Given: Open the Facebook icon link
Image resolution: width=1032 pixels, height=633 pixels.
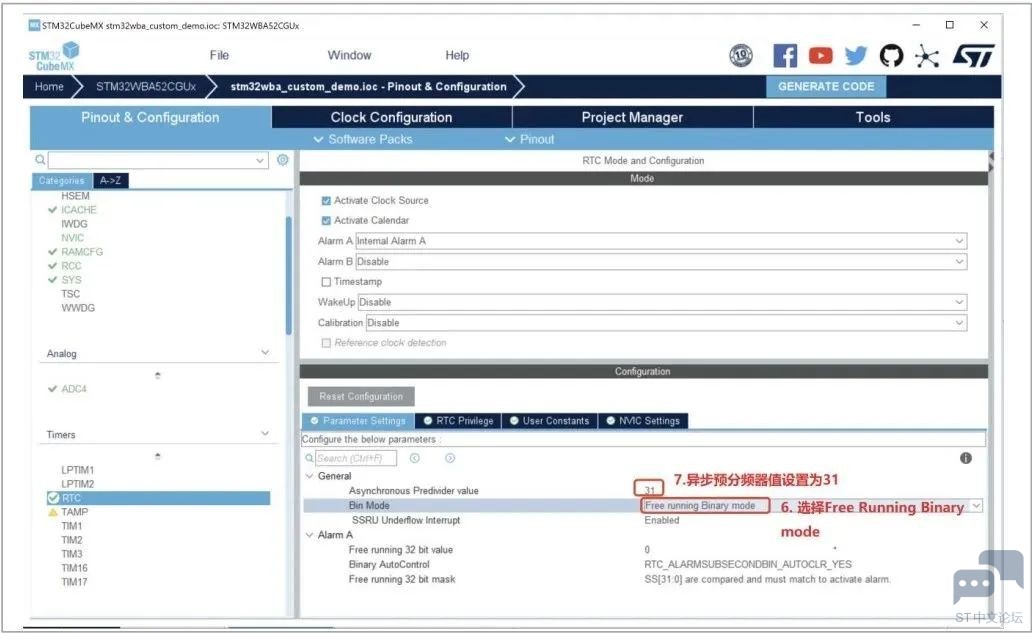Looking at the screenshot, I should coord(785,56).
